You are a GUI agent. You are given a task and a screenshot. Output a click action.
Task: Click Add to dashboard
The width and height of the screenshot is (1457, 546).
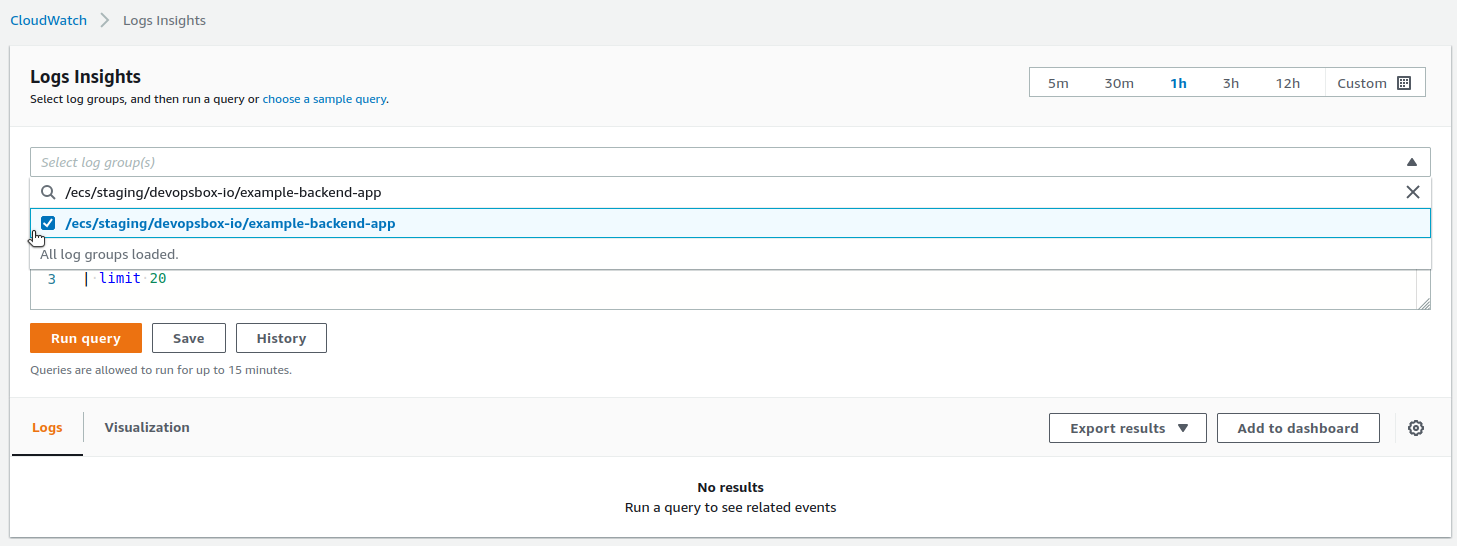tap(1298, 428)
